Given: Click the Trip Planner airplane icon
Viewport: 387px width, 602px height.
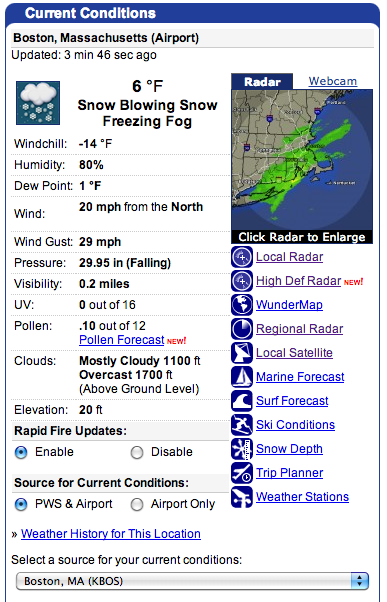Looking at the screenshot, I should (x=242, y=473).
